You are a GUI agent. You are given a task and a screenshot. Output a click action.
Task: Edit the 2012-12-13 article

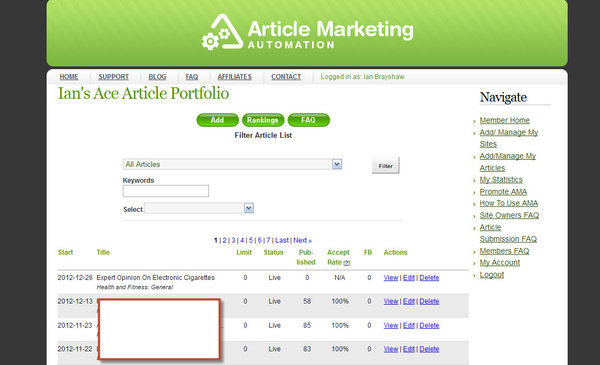click(409, 301)
